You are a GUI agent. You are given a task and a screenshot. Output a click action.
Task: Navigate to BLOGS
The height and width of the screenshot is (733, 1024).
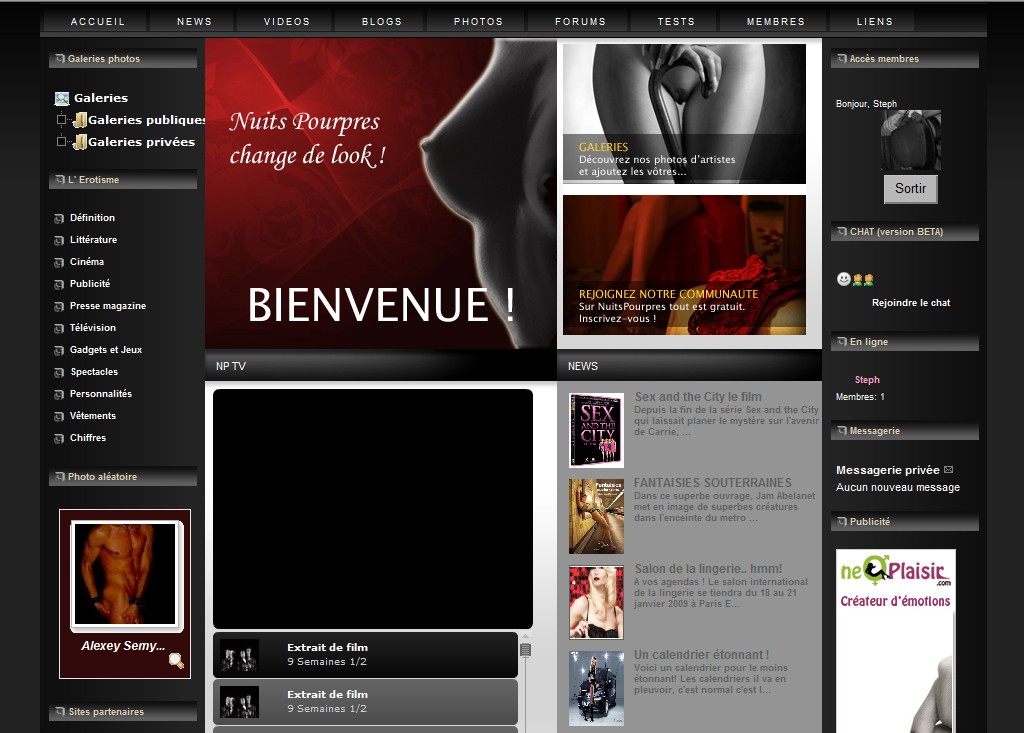382,22
